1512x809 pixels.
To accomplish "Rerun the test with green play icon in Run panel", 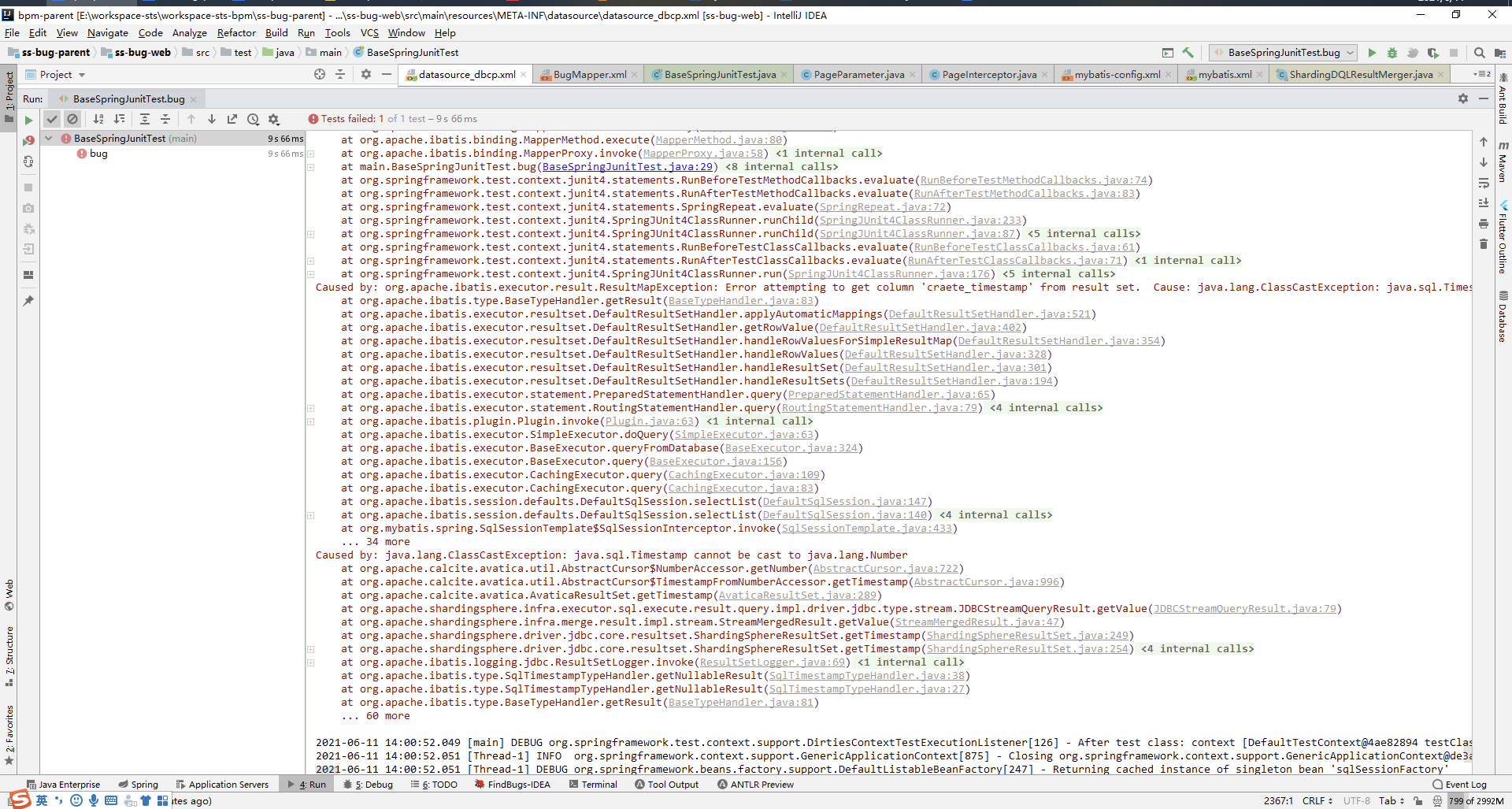I will [28, 120].
